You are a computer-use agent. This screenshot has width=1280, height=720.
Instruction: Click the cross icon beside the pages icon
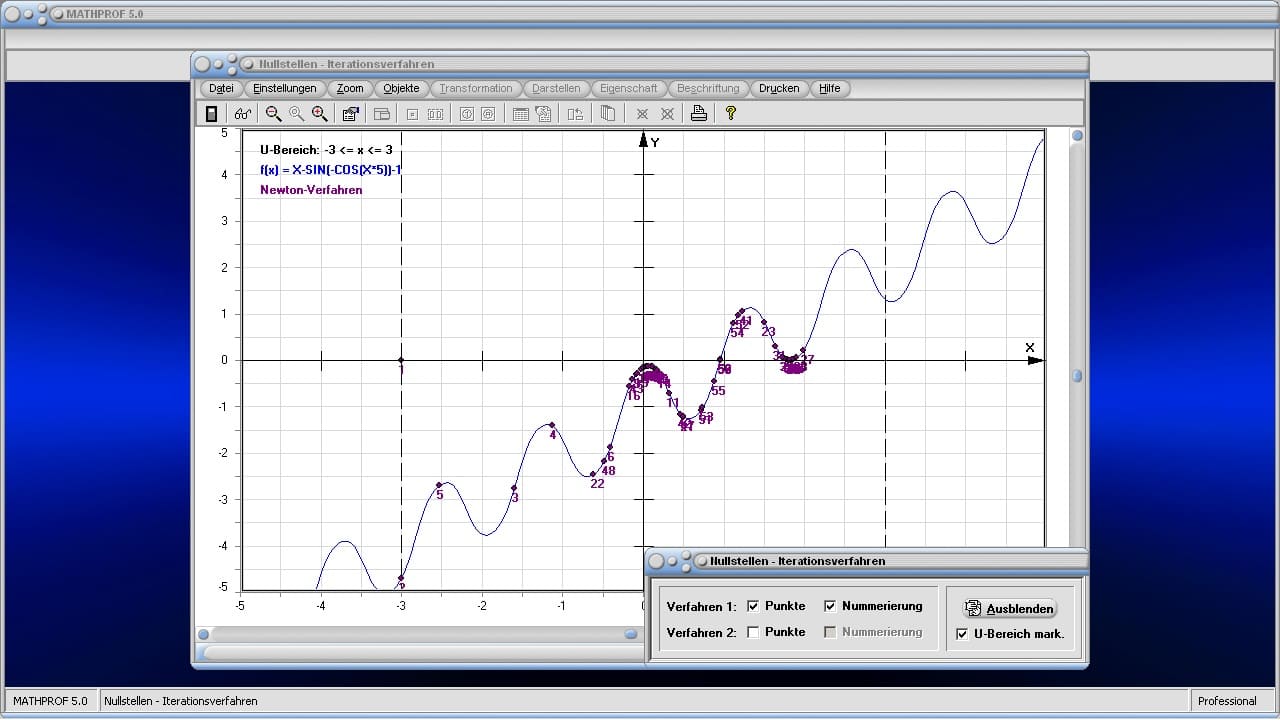click(x=642, y=114)
